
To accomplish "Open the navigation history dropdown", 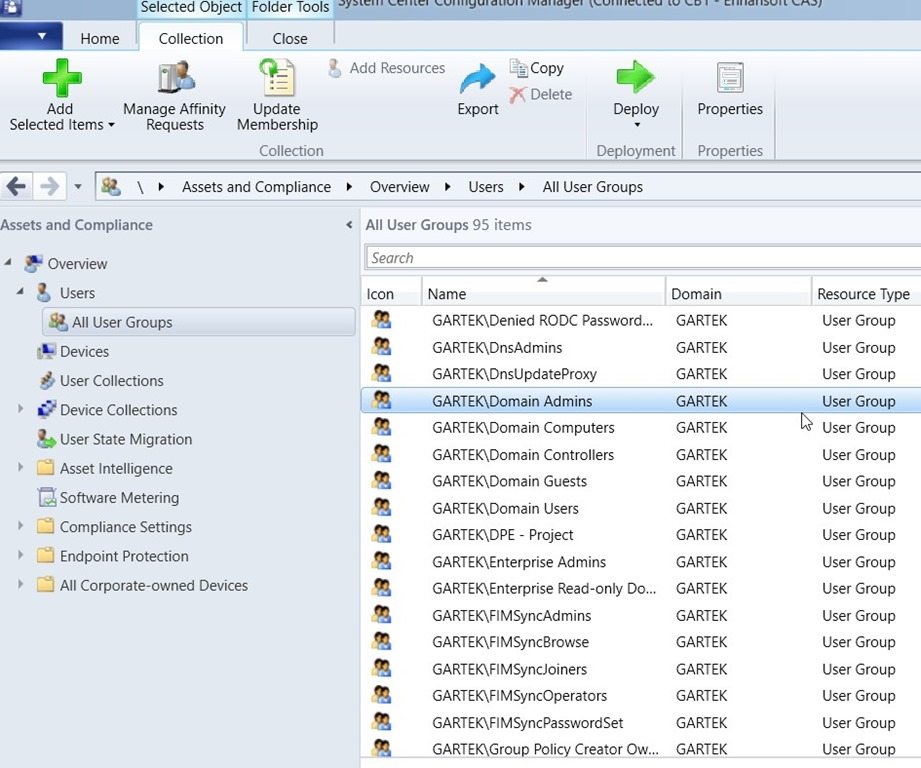I will pyautogui.click(x=78, y=187).
